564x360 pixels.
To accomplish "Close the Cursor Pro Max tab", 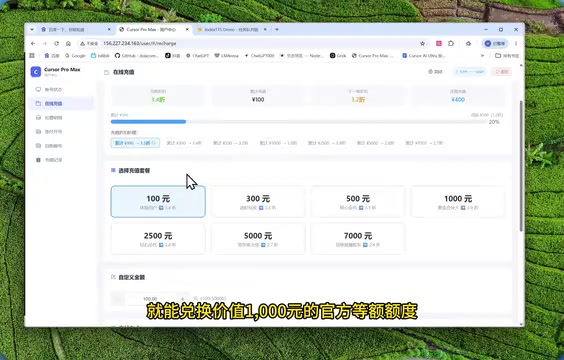I will click(x=187, y=29).
